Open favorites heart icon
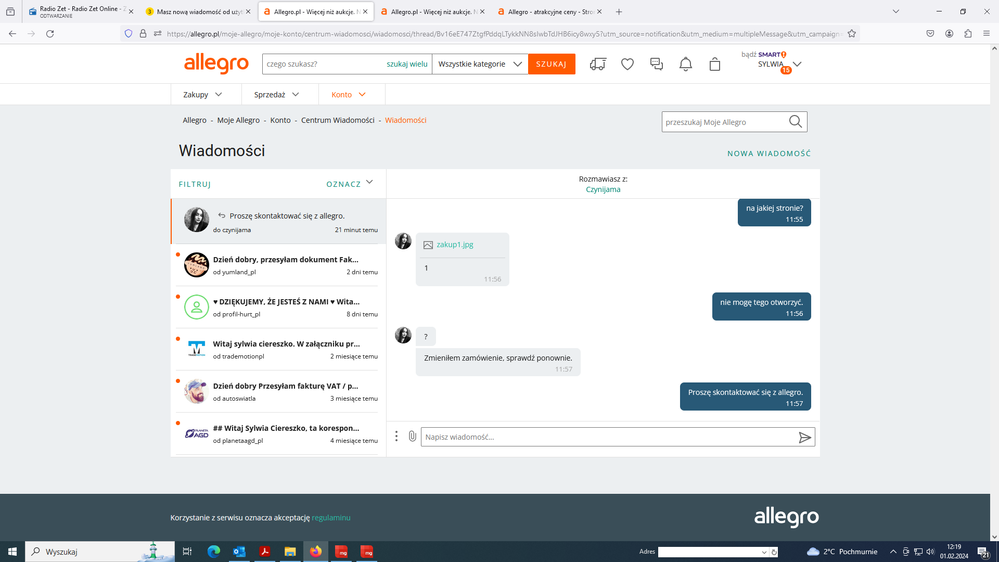The image size is (999, 562). [628, 64]
